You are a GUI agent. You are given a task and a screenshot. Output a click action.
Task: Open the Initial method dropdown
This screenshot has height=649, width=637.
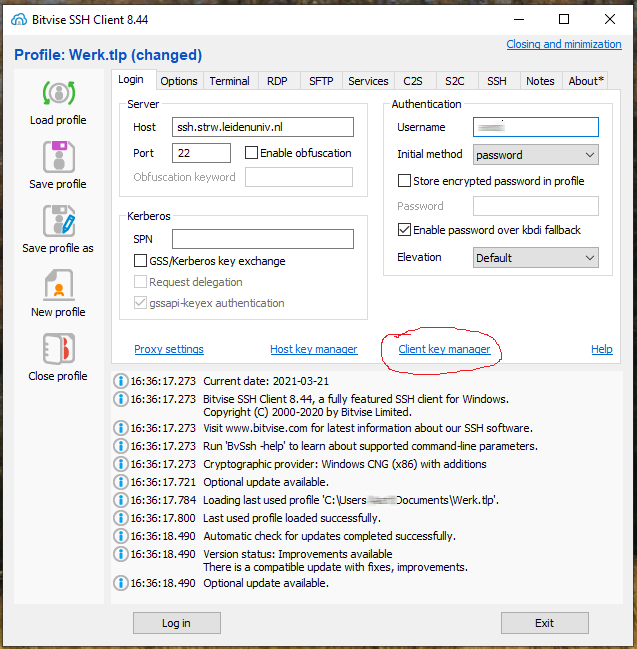(x=535, y=155)
